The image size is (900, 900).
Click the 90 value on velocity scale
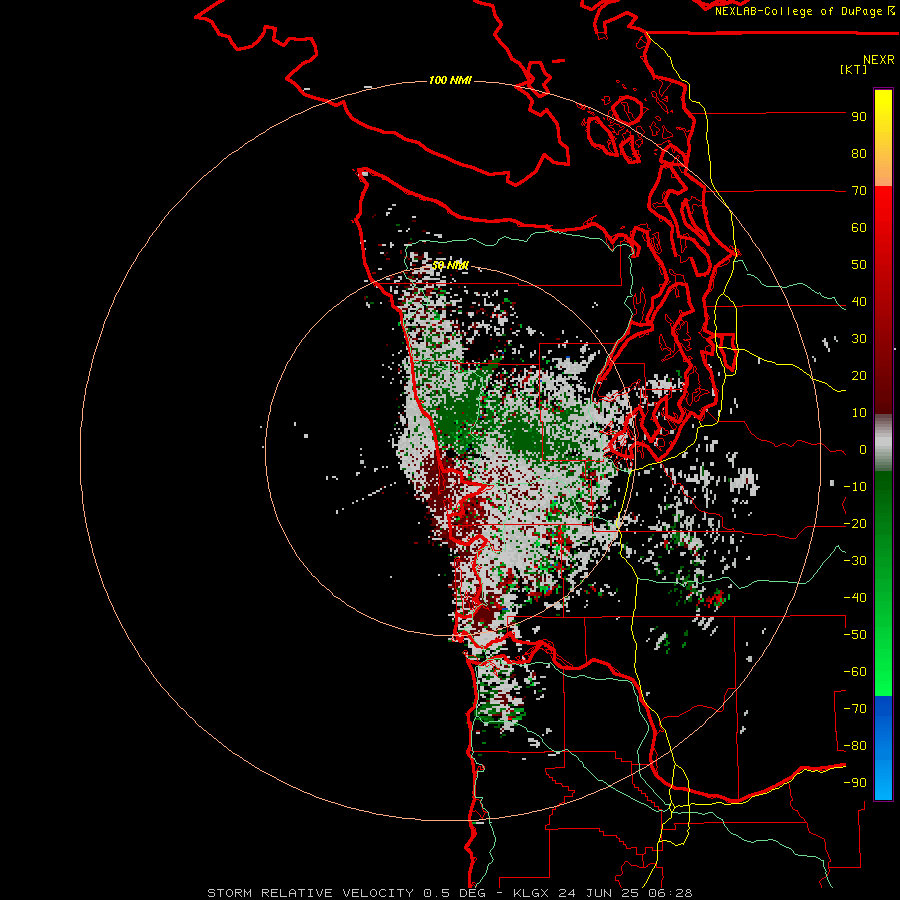click(859, 117)
